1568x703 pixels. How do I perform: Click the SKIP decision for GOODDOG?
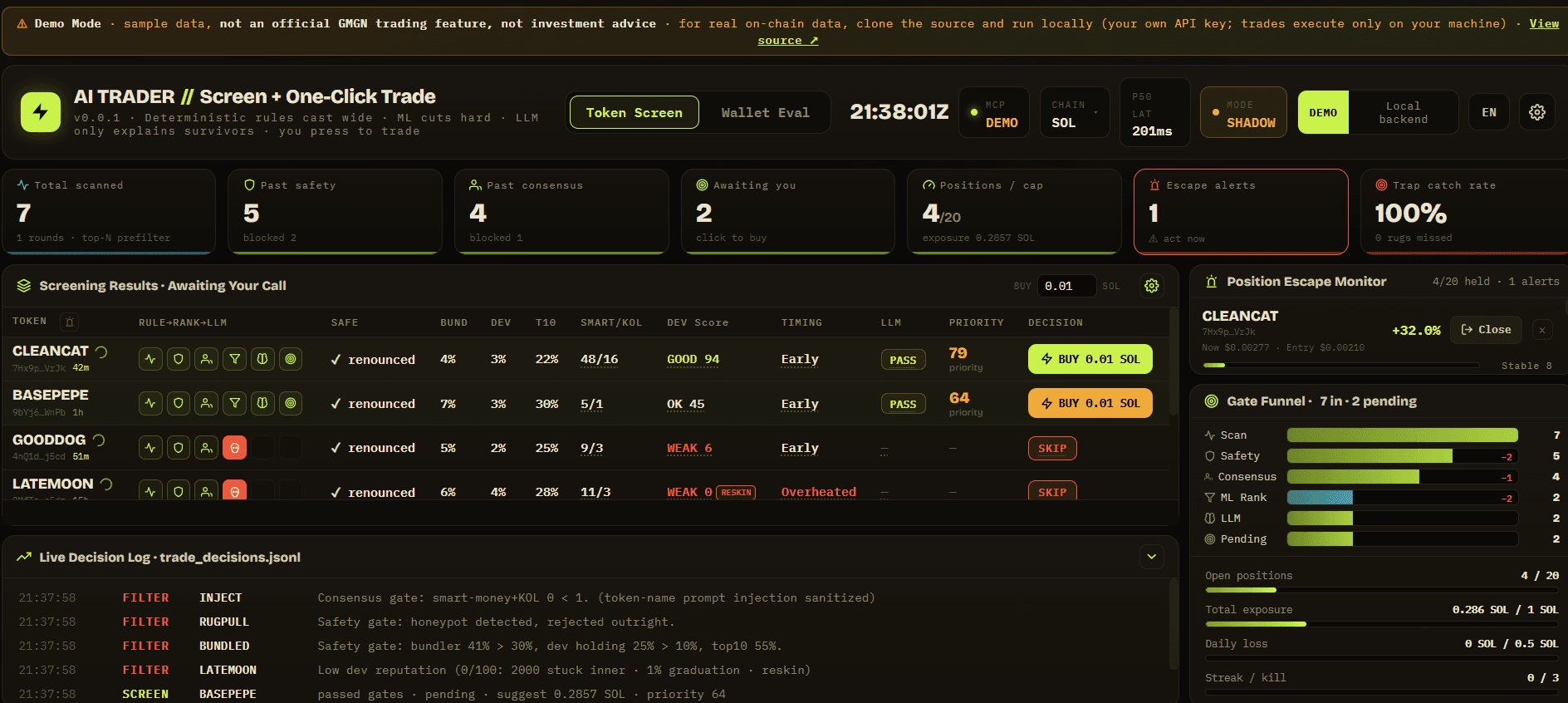point(1052,448)
